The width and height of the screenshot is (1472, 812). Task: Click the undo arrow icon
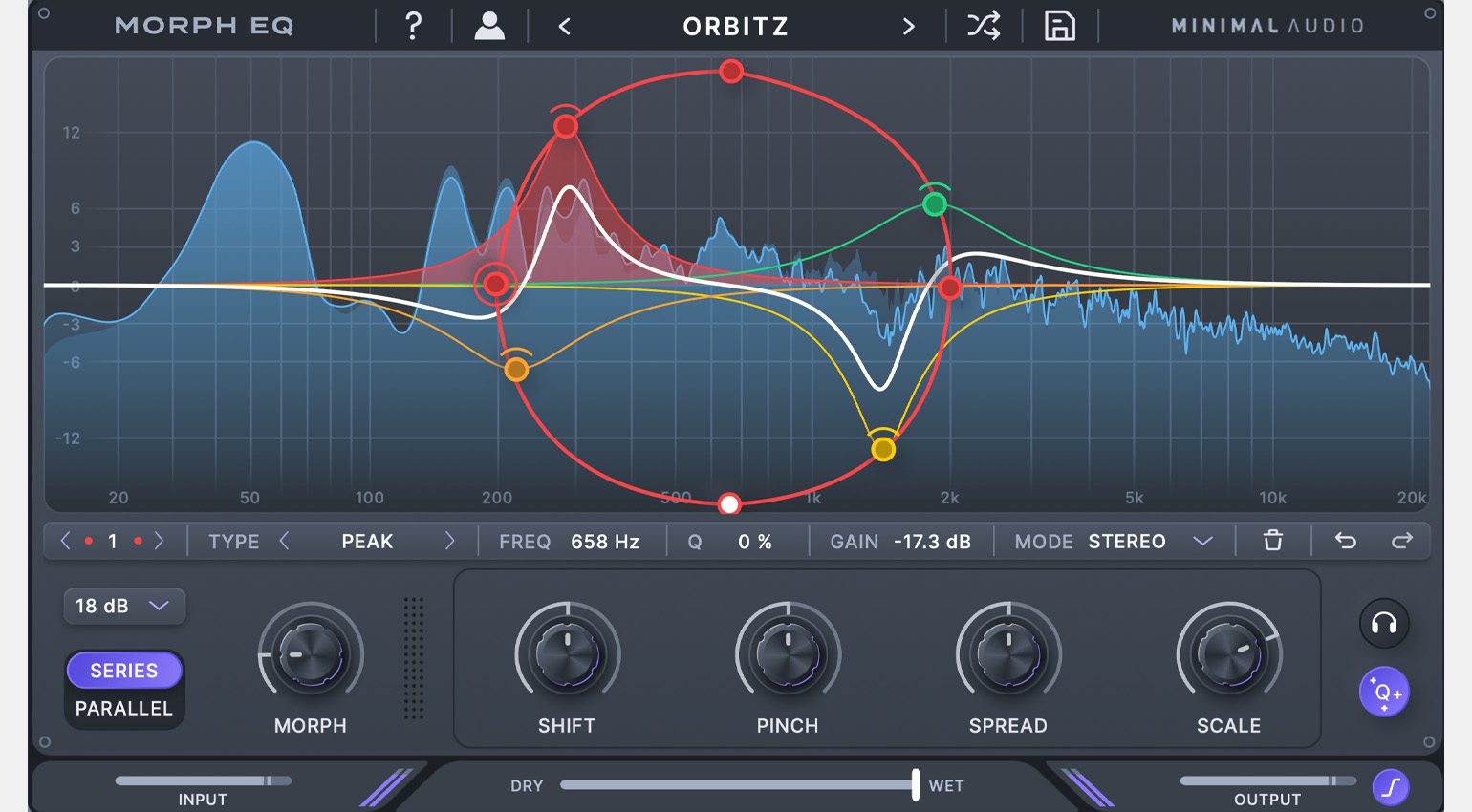click(1345, 541)
